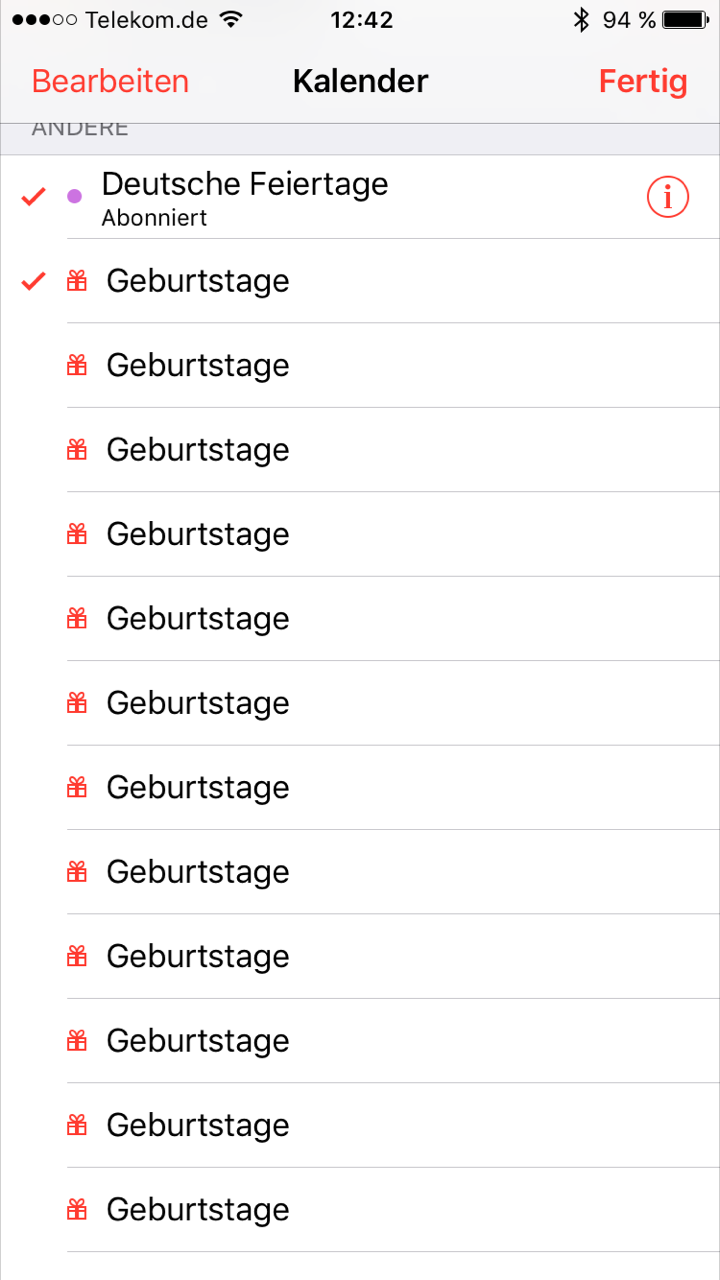720x1280 pixels.
Task: Select the fourth Geburtstage list entry
Action: (198, 534)
